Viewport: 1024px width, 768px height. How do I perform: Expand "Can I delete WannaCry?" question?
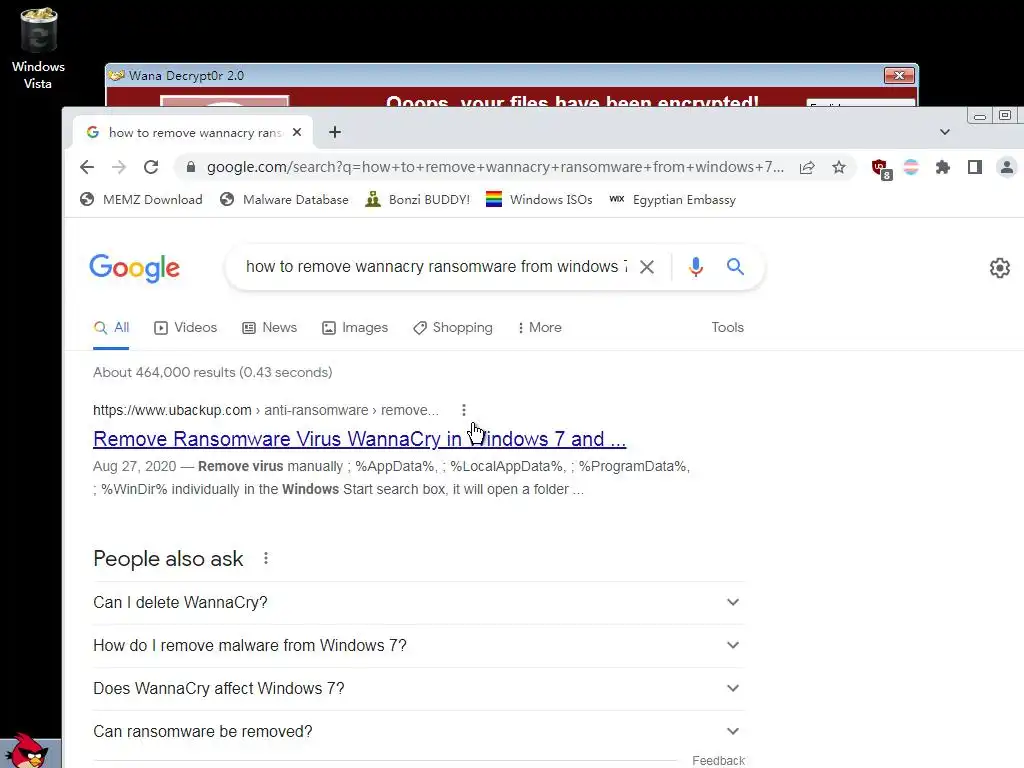(419, 602)
